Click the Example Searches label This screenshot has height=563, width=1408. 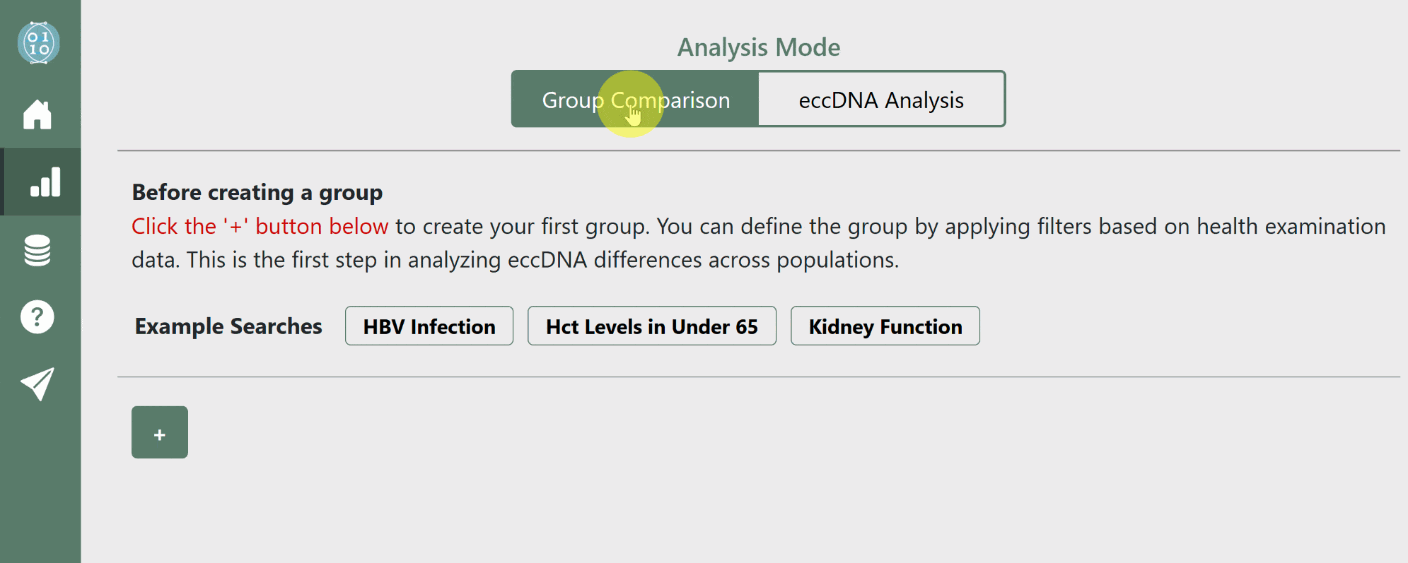[x=228, y=327]
